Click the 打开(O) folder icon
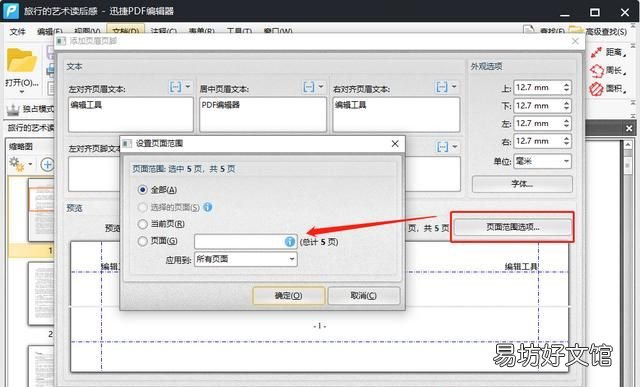 22,60
